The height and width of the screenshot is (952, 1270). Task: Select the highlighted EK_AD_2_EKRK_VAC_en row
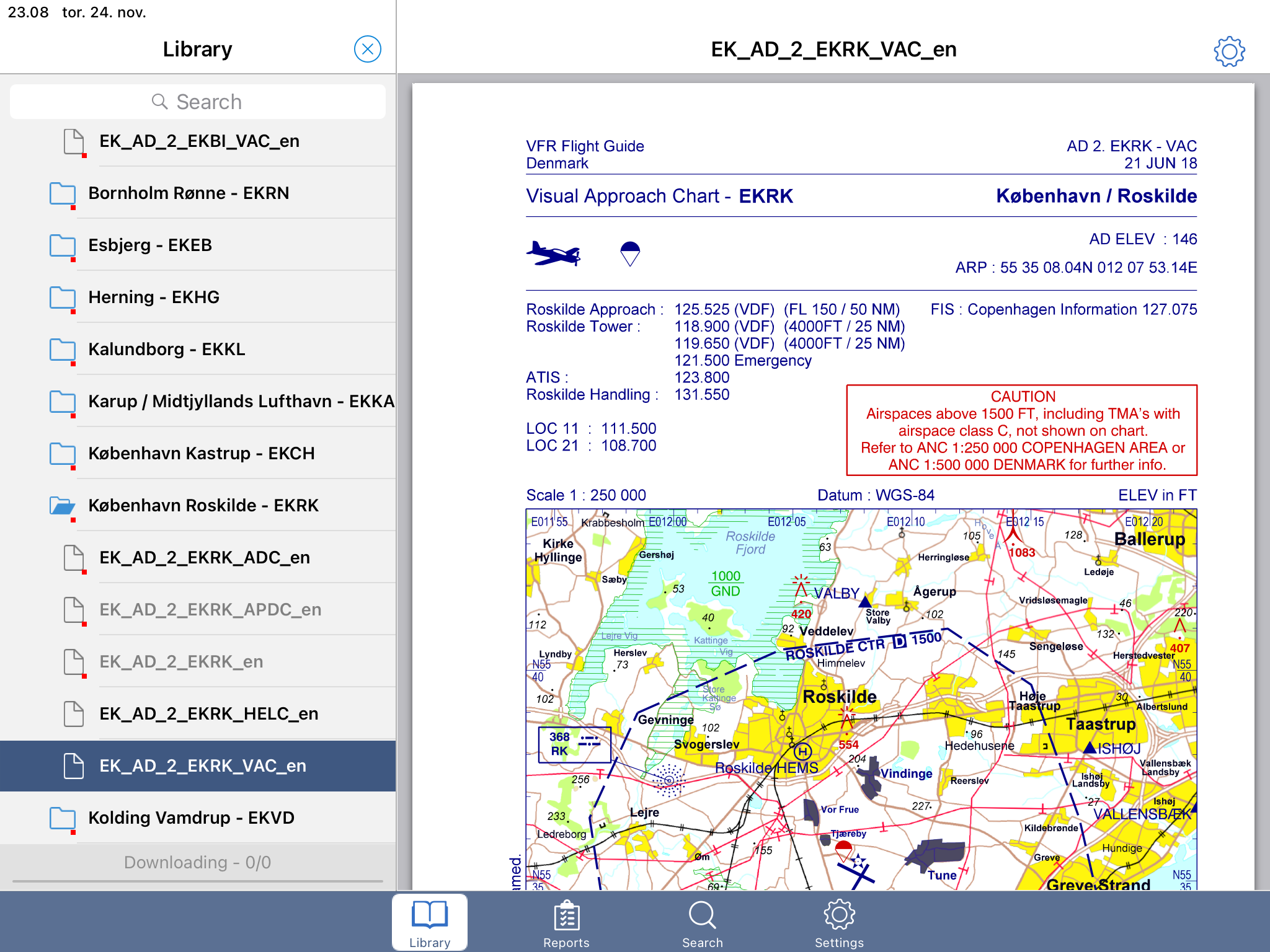tap(198, 766)
